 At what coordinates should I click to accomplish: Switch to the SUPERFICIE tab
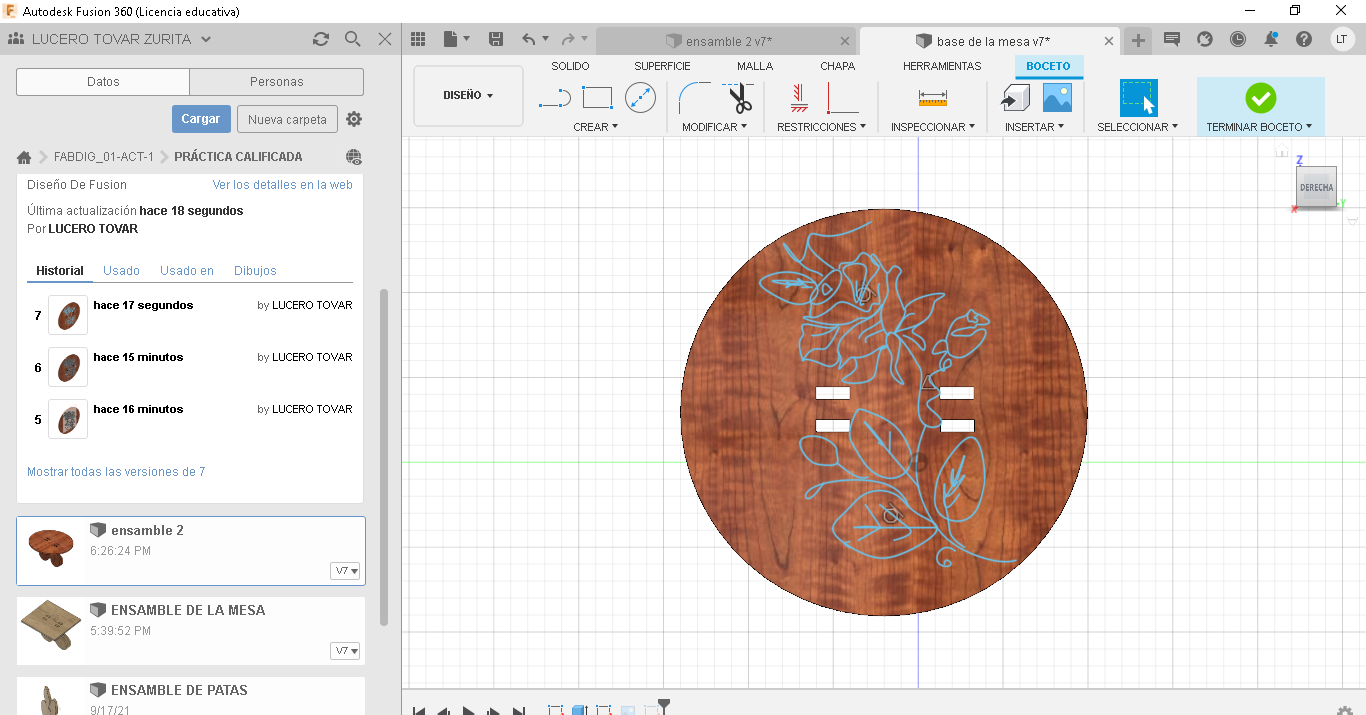[662, 66]
